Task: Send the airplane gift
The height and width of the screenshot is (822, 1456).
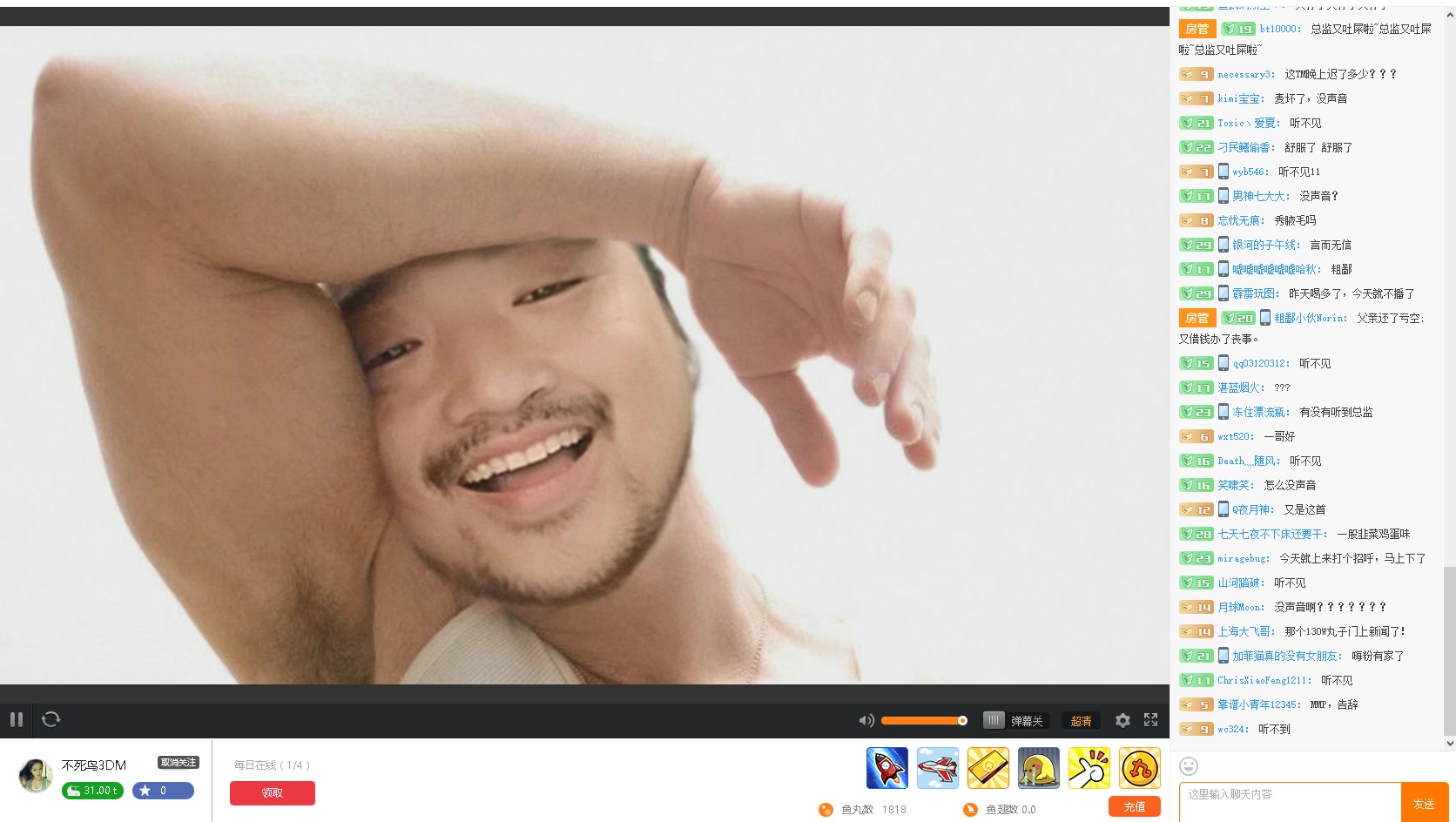Action: point(938,768)
